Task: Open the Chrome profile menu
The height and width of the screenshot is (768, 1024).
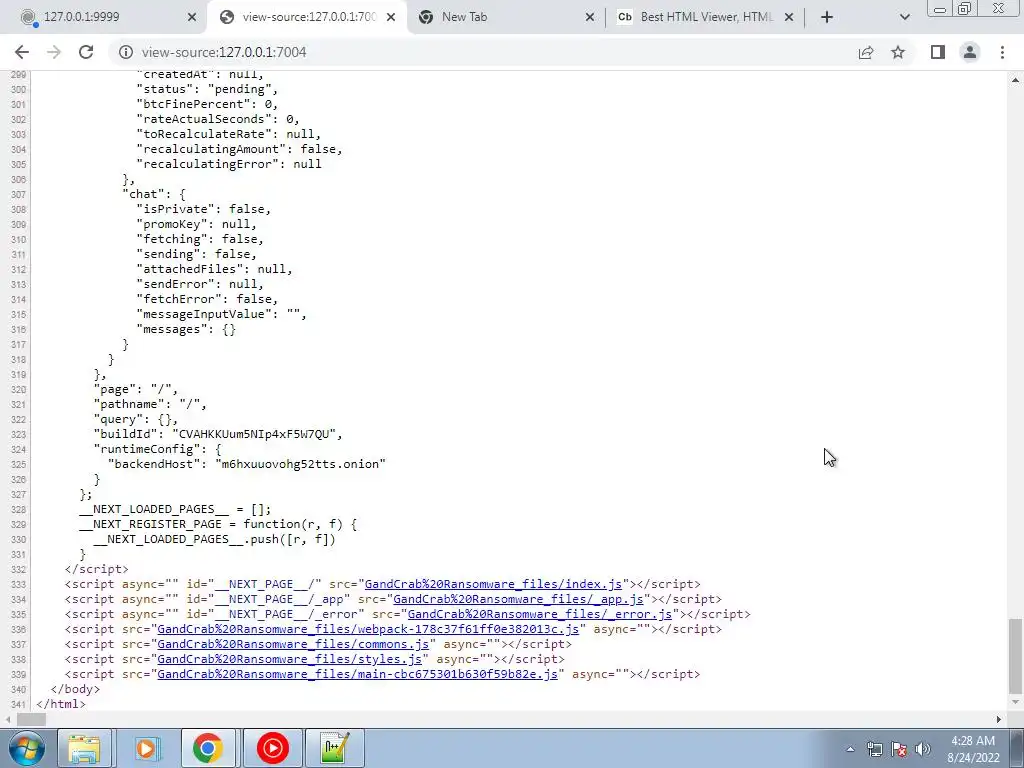Action: tap(970, 52)
